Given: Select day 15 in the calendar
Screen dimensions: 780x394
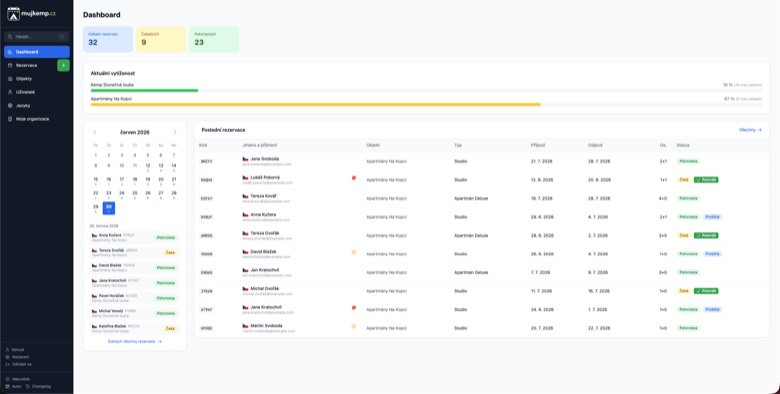Looking at the screenshot, I should click(96, 180).
